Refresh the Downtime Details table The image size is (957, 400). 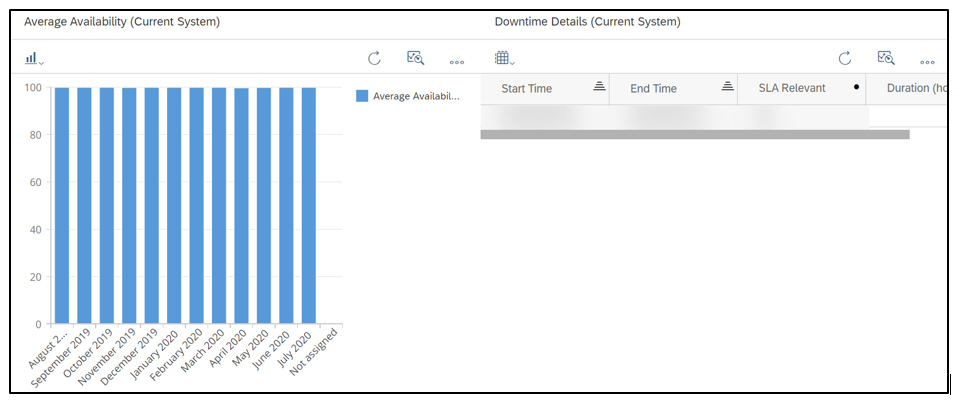click(x=845, y=59)
